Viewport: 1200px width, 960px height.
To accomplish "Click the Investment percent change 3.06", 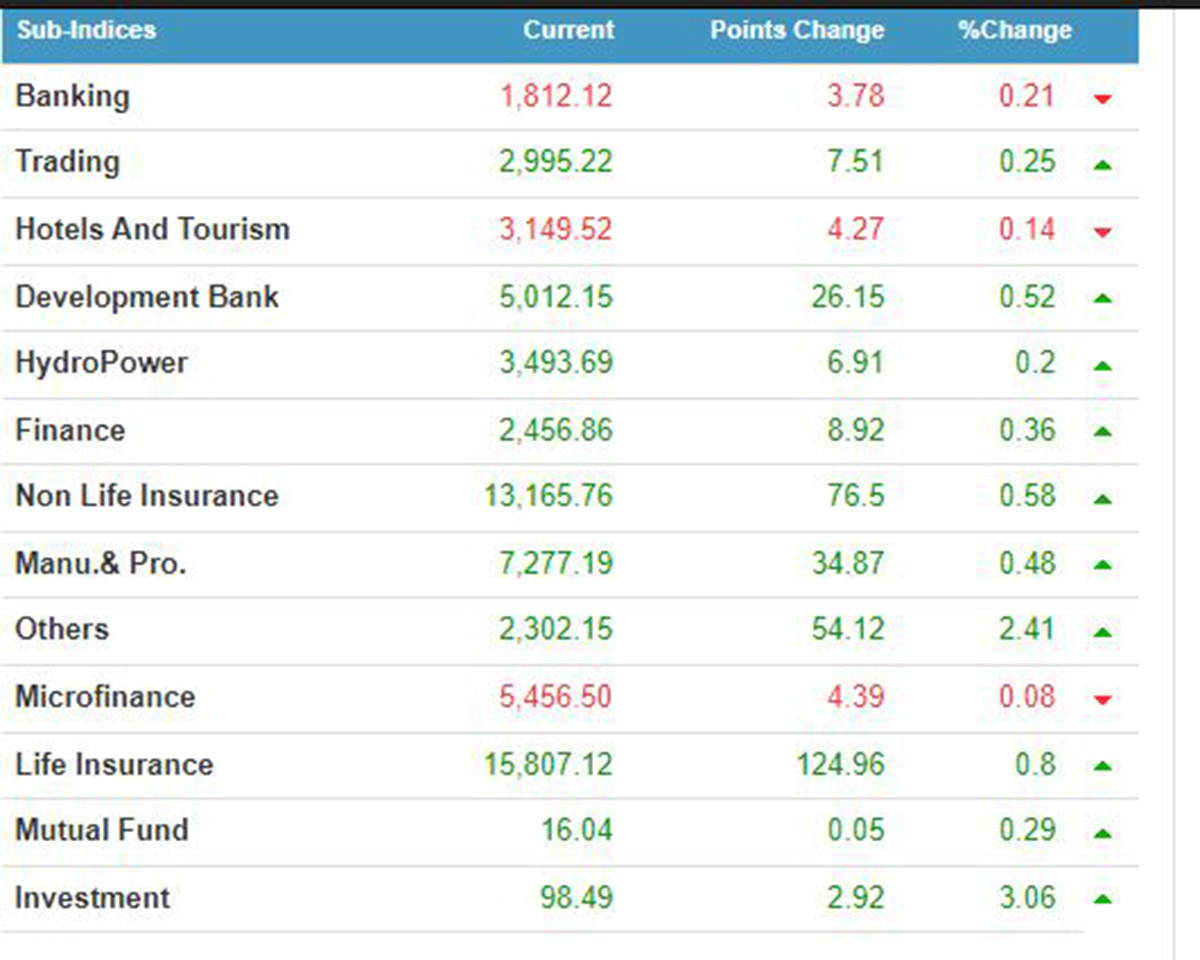I will pyautogui.click(x=1027, y=897).
